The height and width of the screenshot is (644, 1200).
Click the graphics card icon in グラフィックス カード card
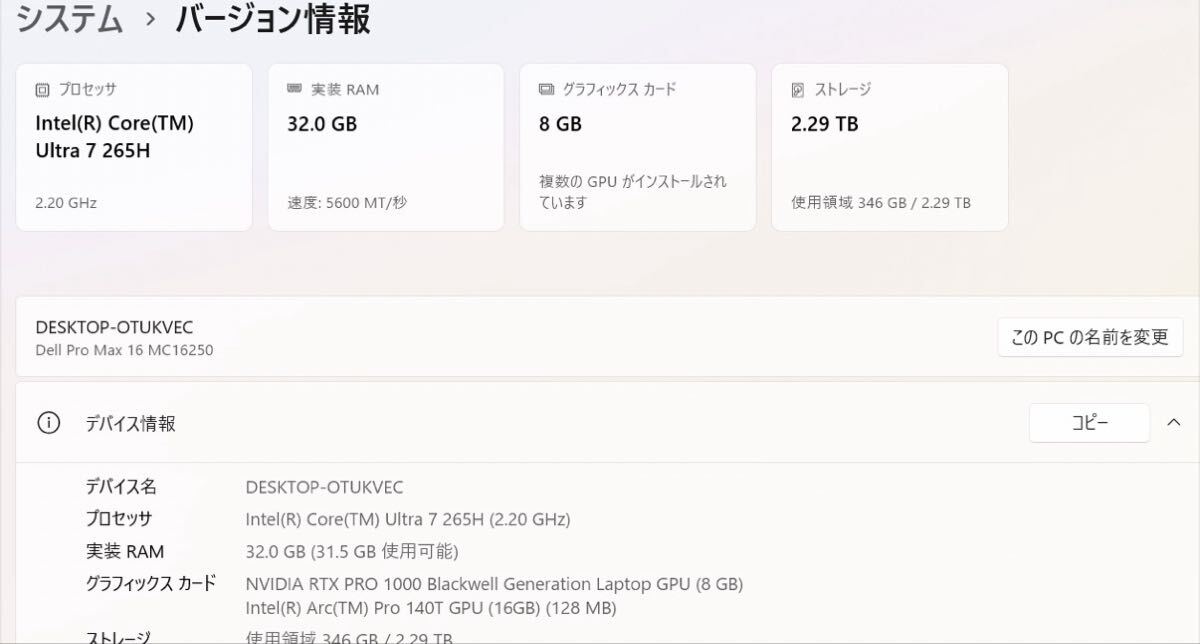click(546, 90)
